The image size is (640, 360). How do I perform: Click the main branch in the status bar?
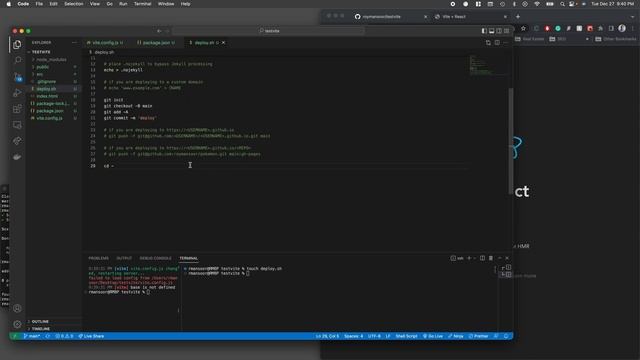pos(31,336)
